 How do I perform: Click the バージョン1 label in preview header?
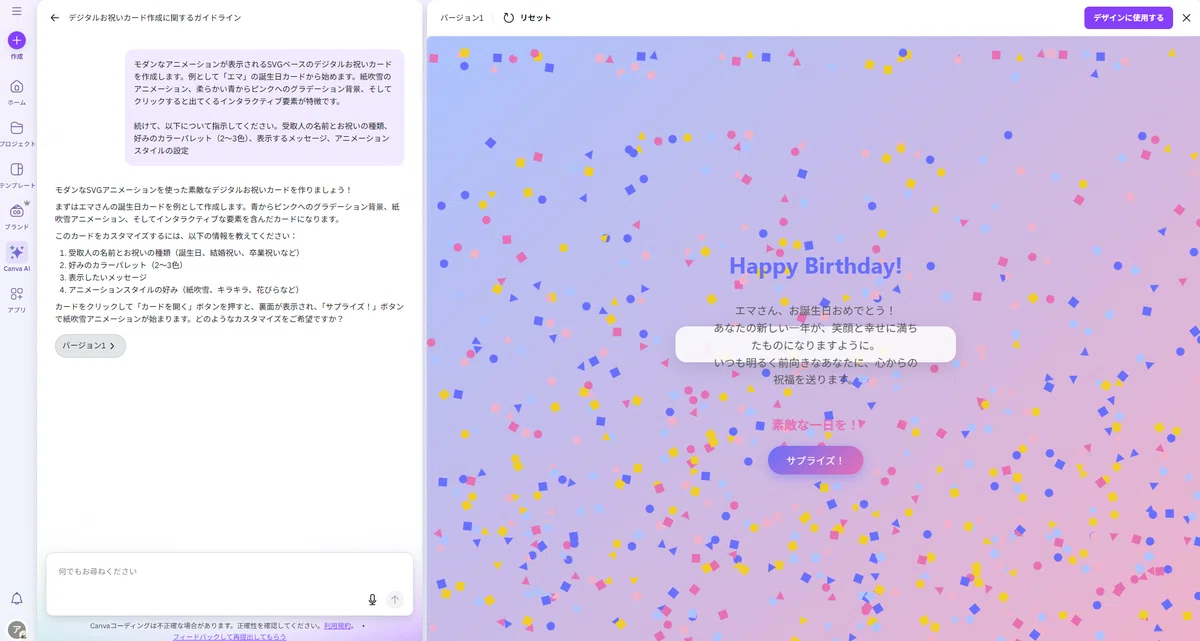coord(462,18)
